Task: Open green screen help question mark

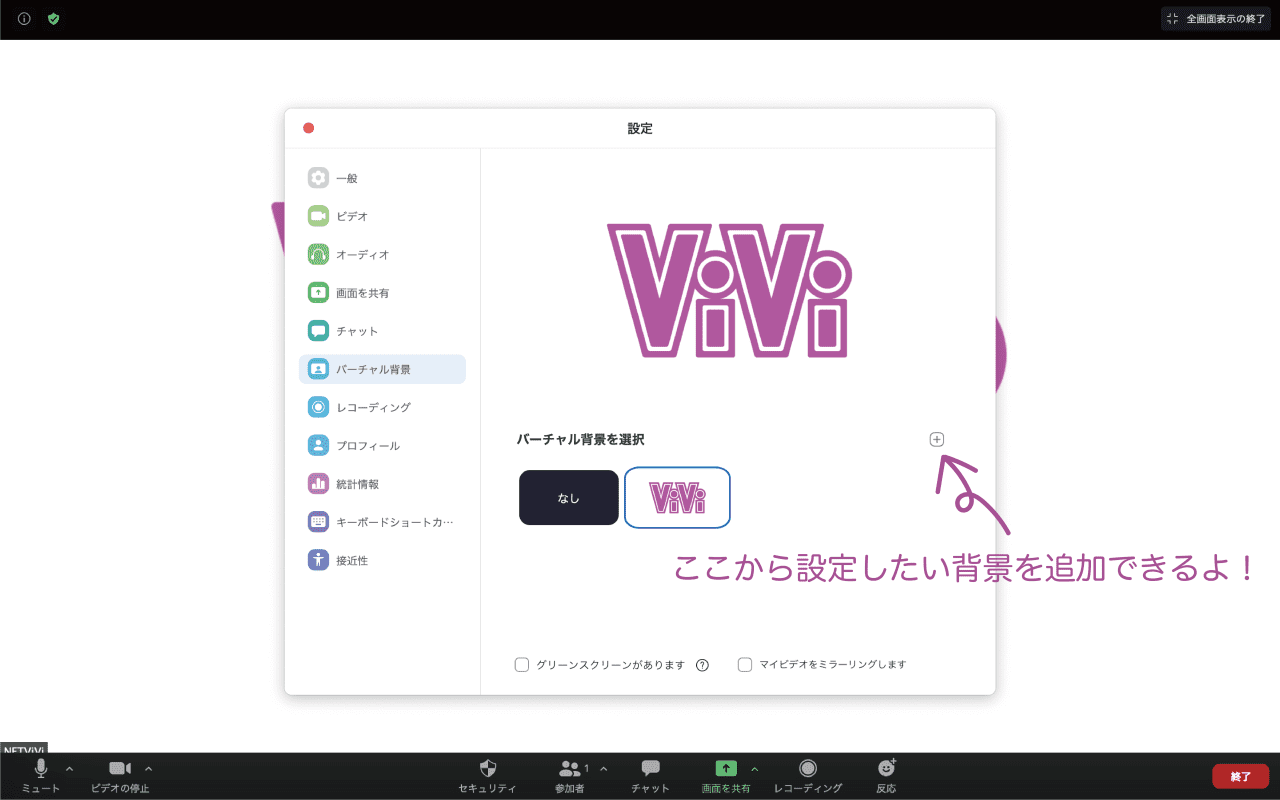Action: click(702, 665)
